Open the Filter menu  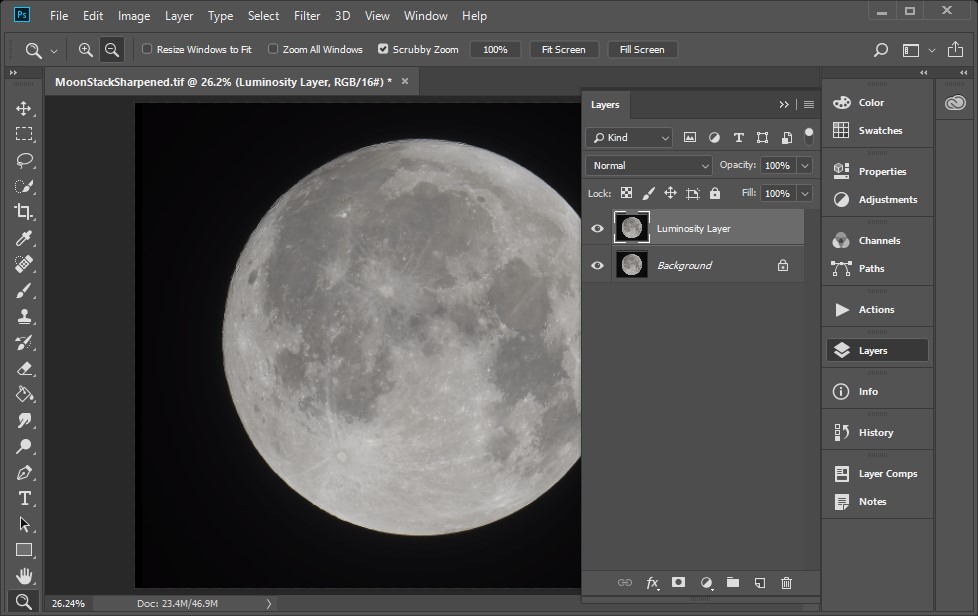point(307,16)
